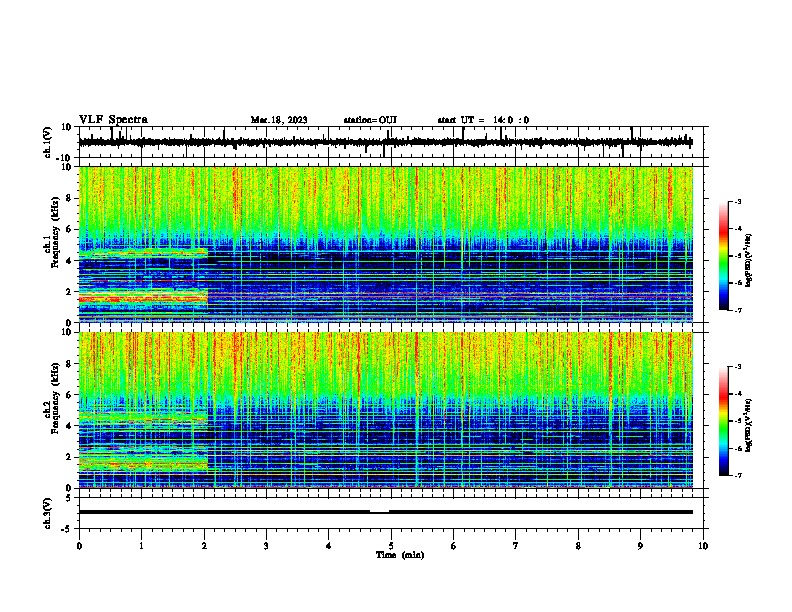The image size is (792, 612).
Task: Click the "VLF Spectra" plot title
Action: 113,120
